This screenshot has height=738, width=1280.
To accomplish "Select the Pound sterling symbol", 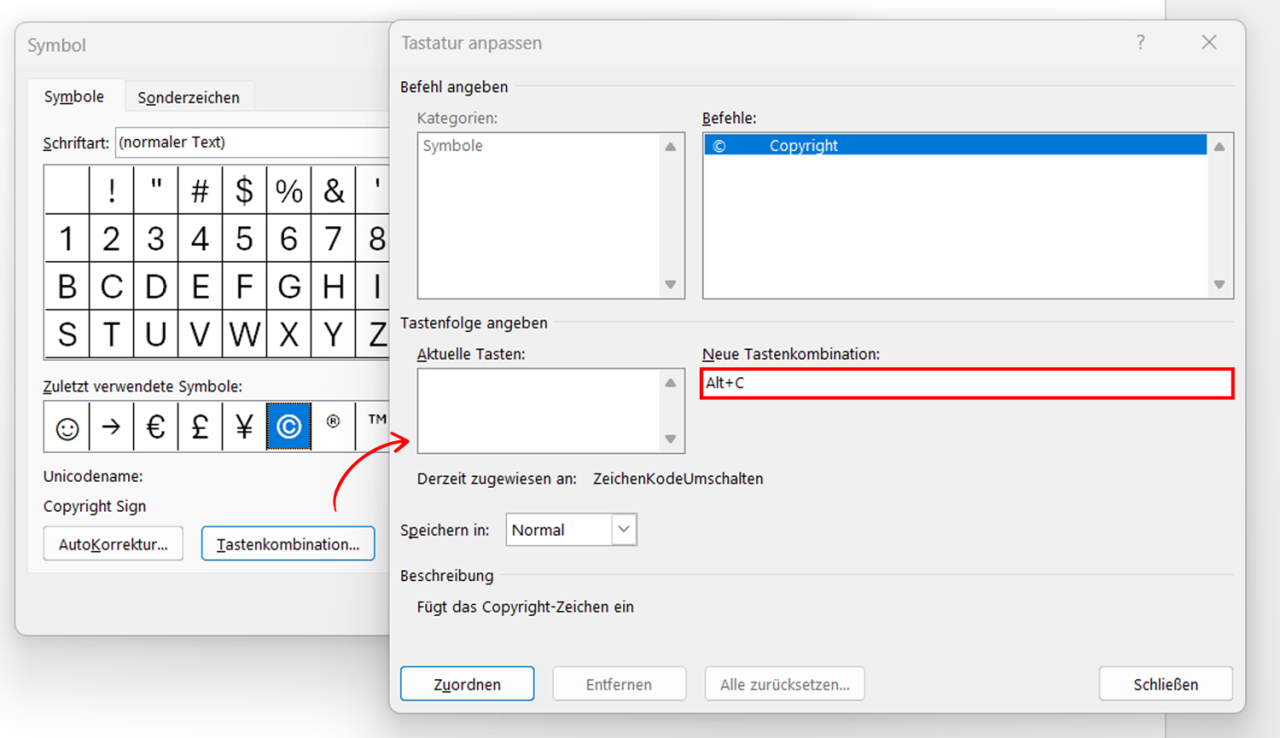I will pyautogui.click(x=199, y=426).
